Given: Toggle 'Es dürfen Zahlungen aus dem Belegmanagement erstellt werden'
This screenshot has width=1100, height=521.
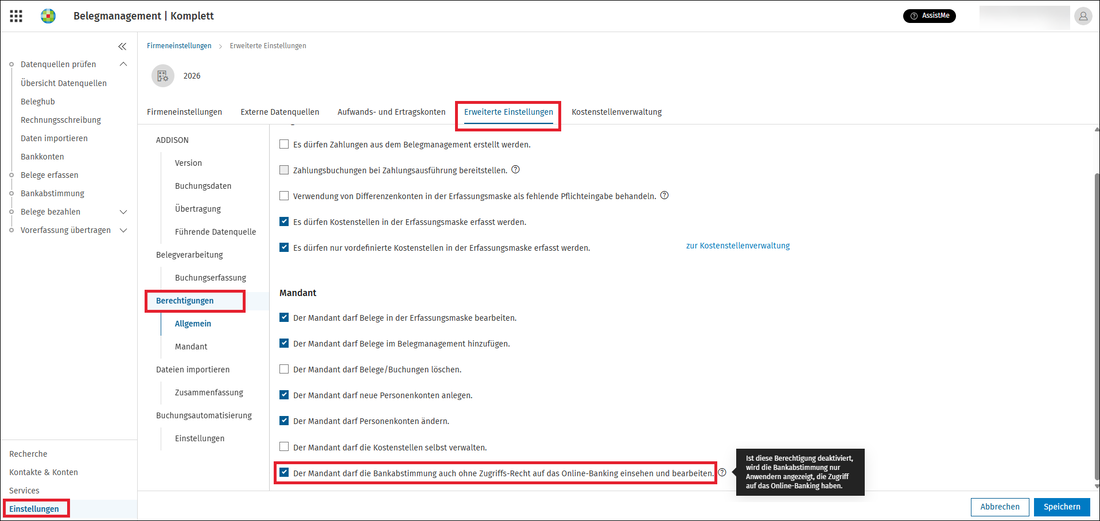Looking at the screenshot, I should [x=284, y=144].
